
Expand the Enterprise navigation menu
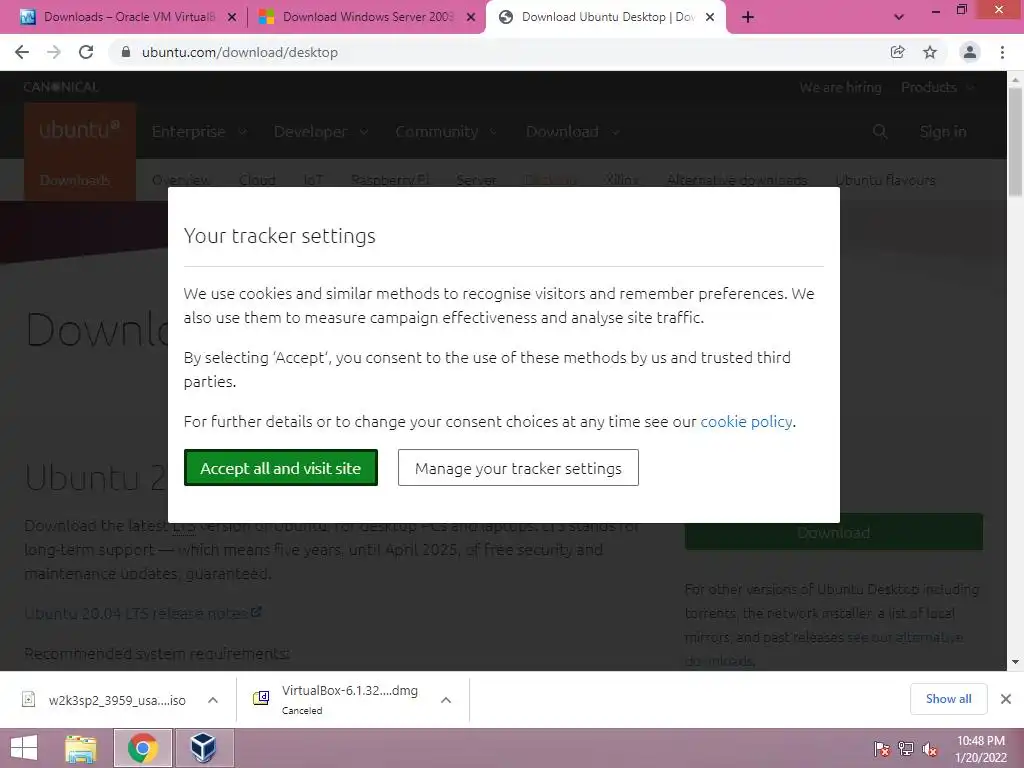(x=199, y=132)
